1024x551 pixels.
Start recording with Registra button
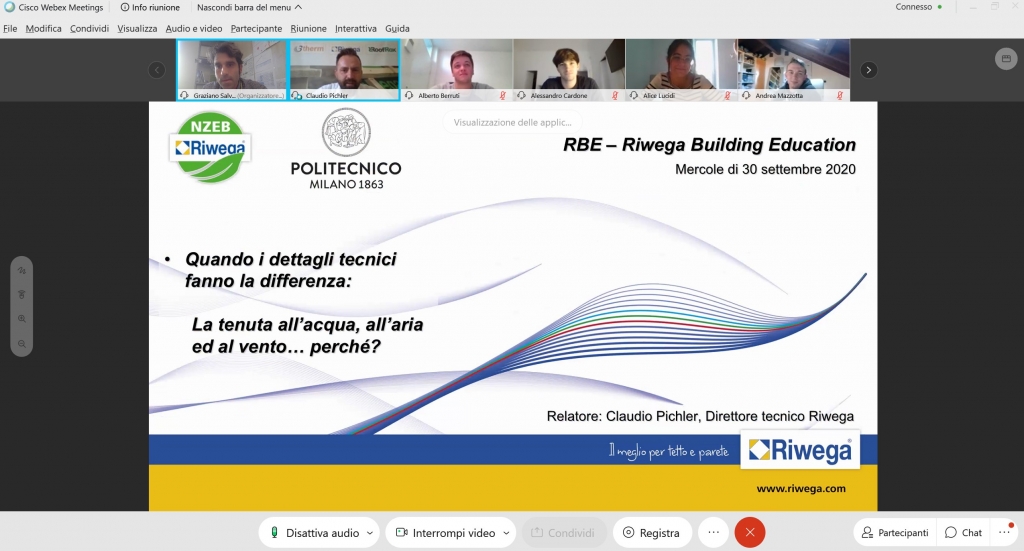pos(651,533)
